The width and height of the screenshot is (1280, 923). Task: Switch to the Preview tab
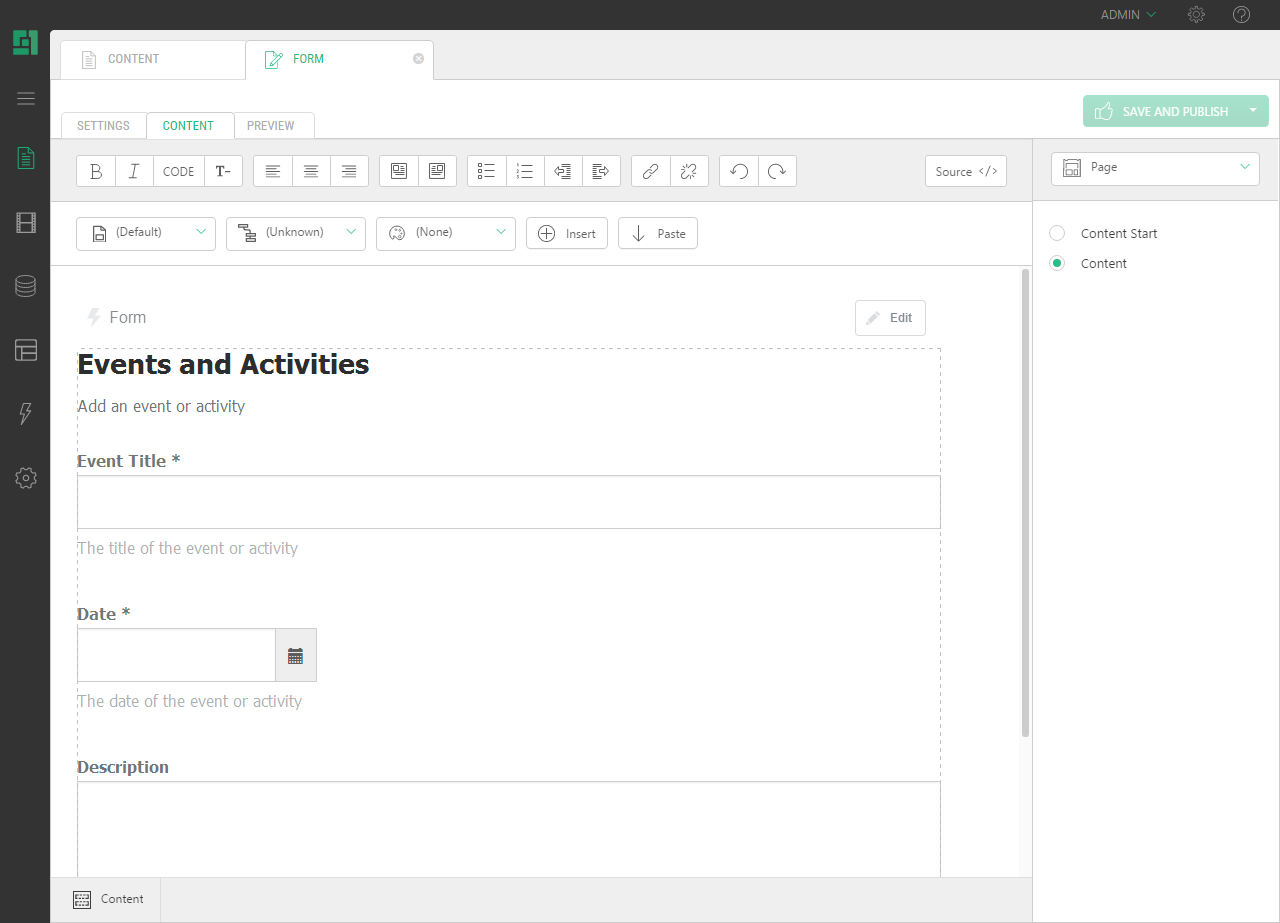point(271,126)
